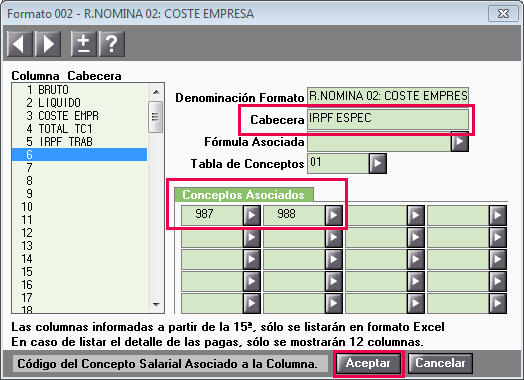Click Cancelar button
The height and width of the screenshot is (380, 524).
coord(440,363)
